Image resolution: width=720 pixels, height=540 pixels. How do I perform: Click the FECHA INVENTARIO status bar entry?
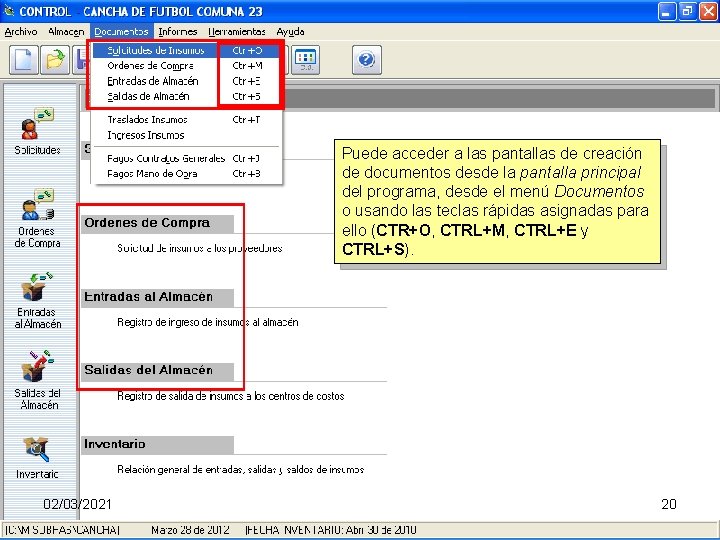click(331, 530)
